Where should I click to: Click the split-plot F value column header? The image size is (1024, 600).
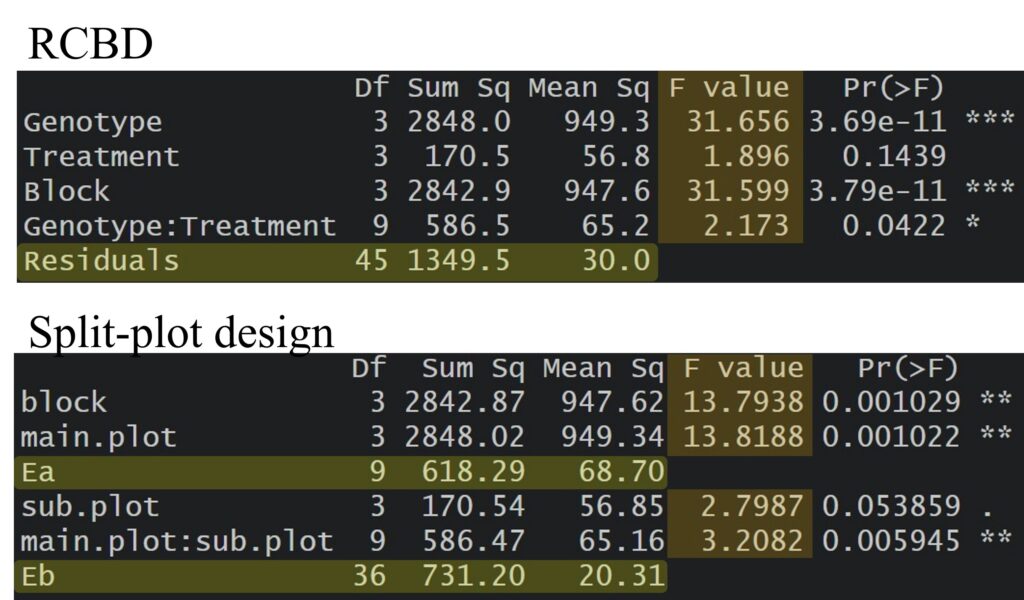[743, 368]
